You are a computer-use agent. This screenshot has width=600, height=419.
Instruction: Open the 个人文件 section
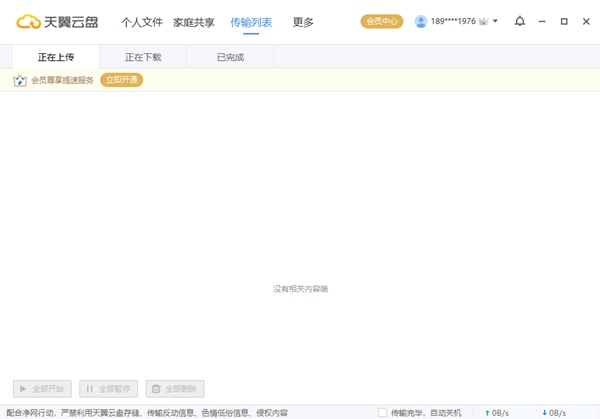pyautogui.click(x=142, y=22)
